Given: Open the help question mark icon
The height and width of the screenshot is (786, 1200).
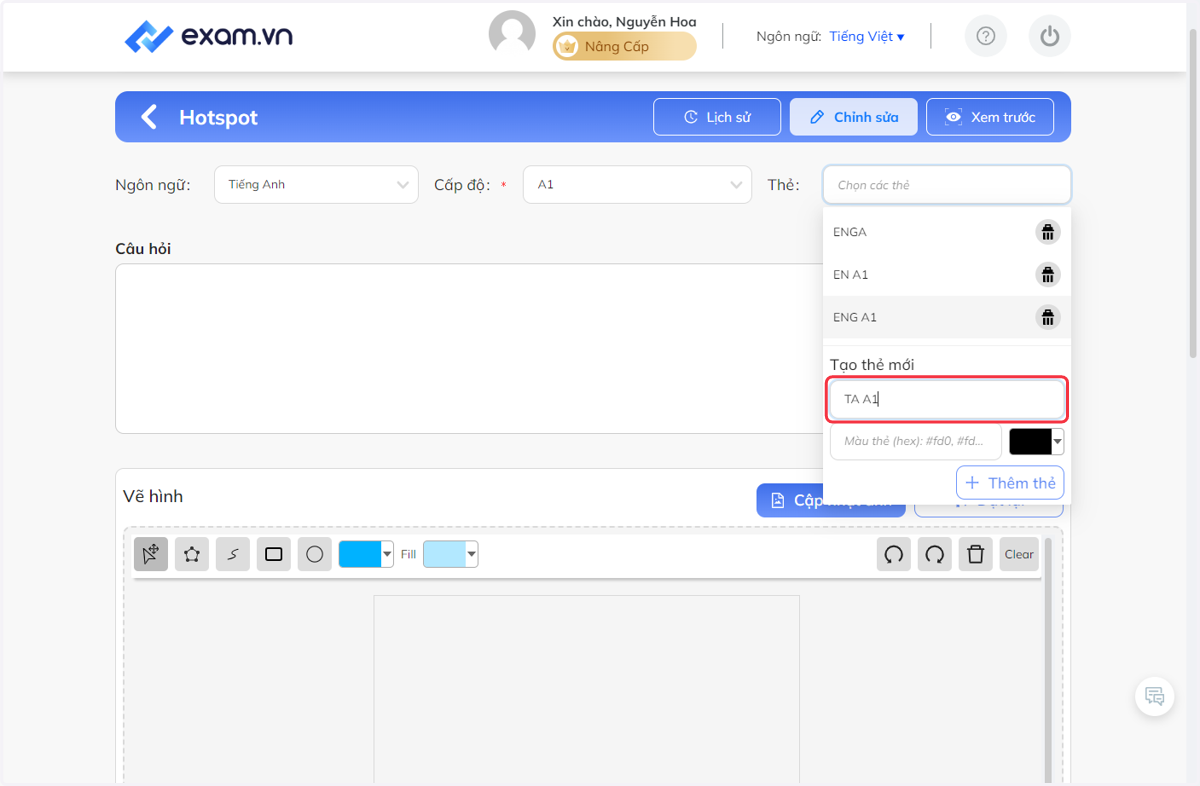Looking at the screenshot, I should tap(986, 36).
